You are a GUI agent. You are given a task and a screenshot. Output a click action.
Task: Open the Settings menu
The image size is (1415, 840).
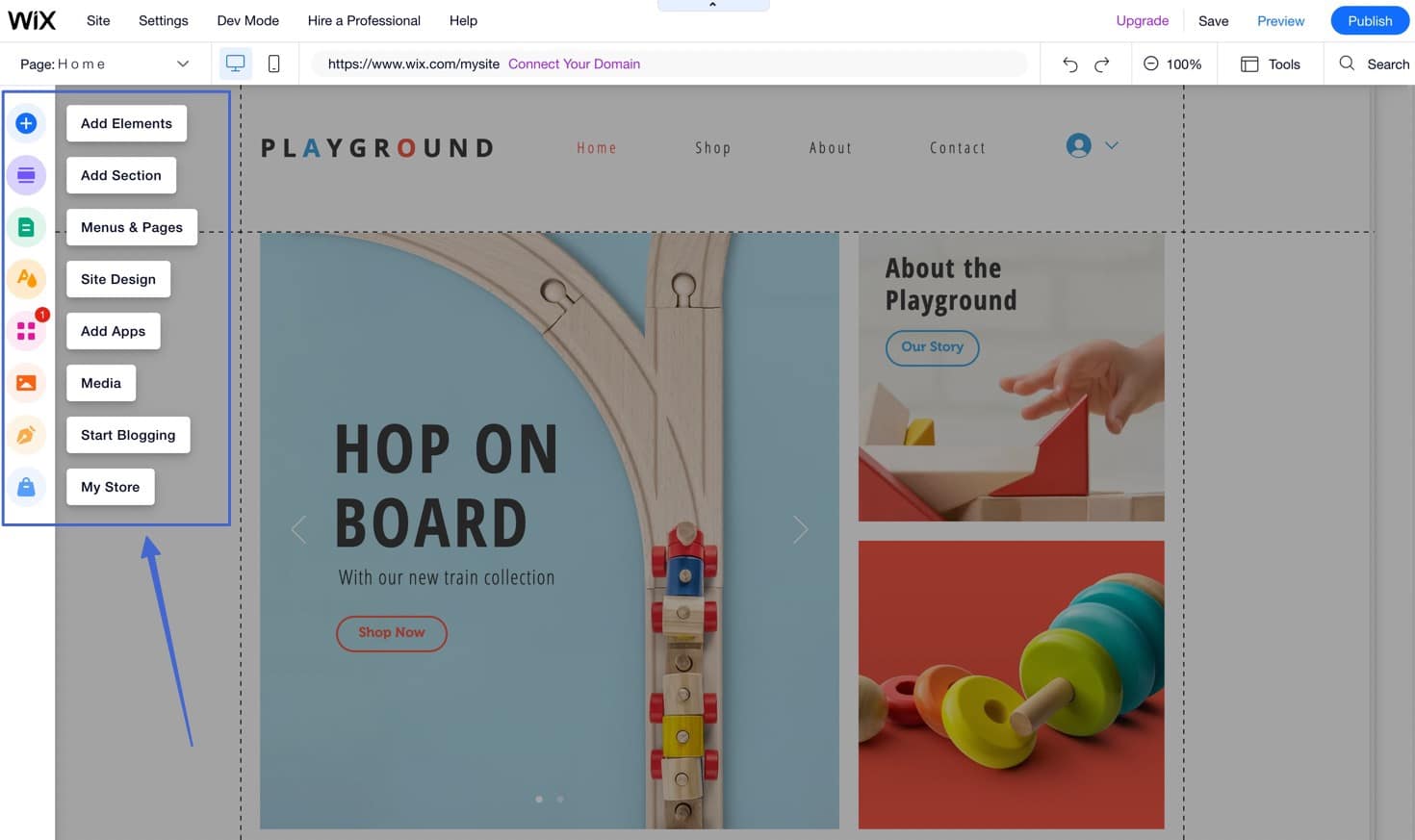tap(163, 20)
